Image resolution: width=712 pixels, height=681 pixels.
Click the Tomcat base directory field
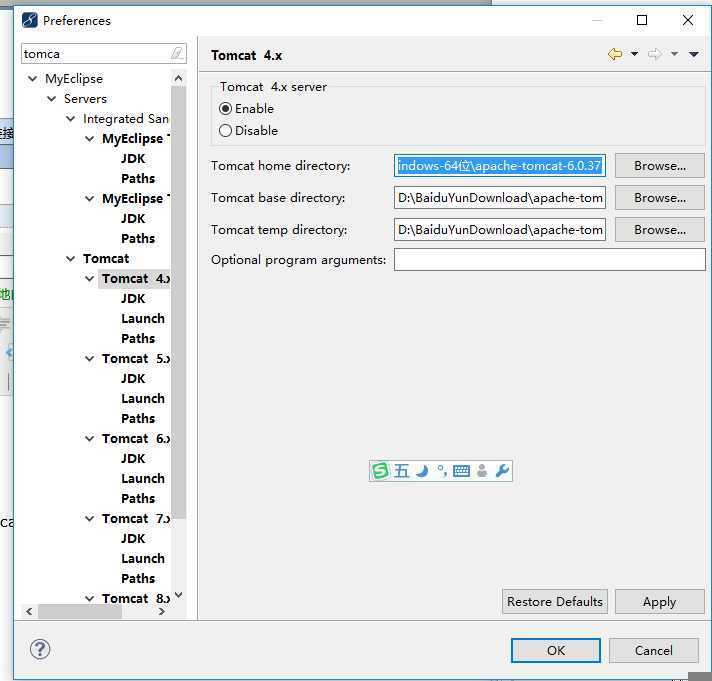[499, 198]
